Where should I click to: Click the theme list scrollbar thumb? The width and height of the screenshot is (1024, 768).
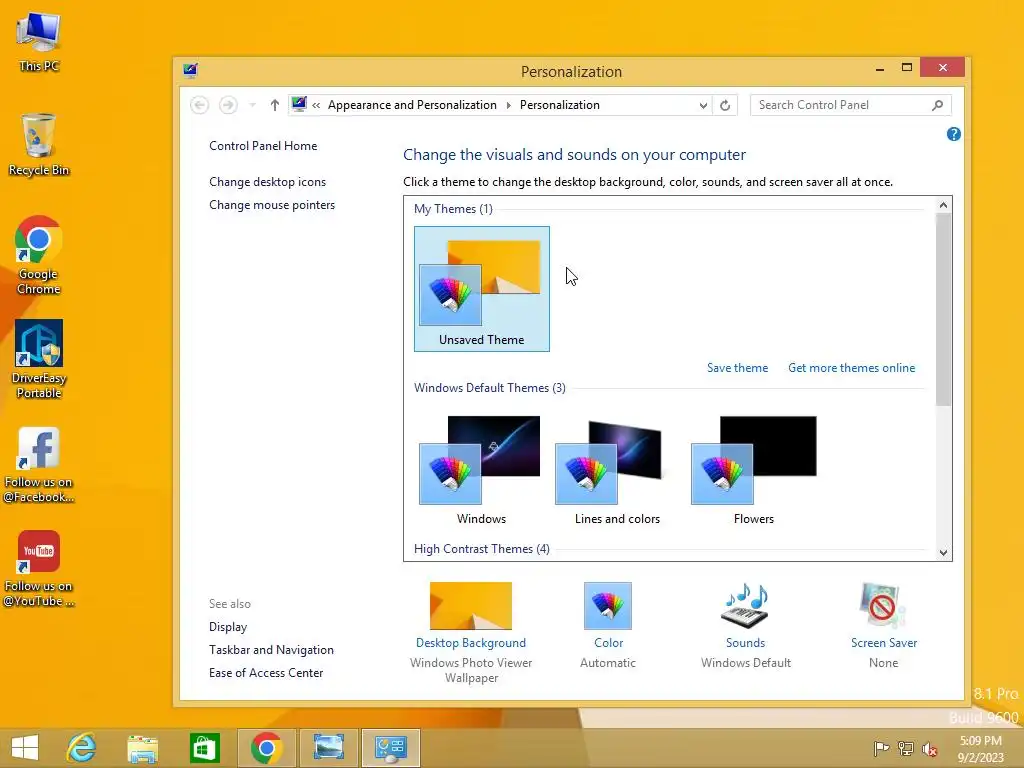[x=943, y=310]
